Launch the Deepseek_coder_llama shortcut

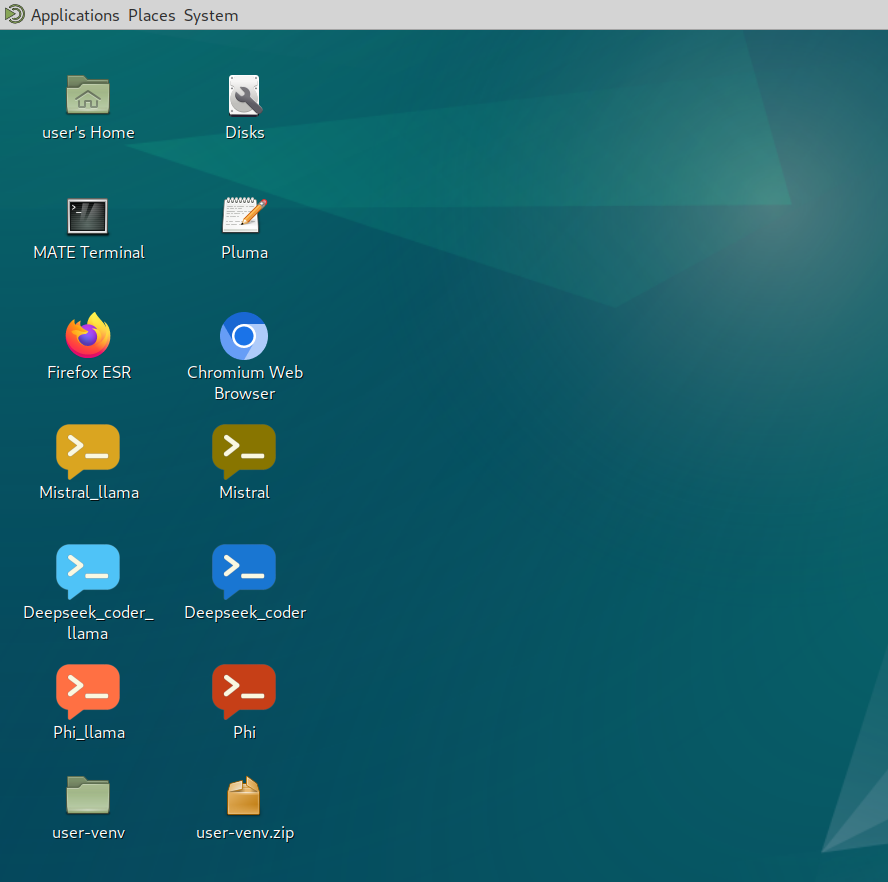click(88, 570)
